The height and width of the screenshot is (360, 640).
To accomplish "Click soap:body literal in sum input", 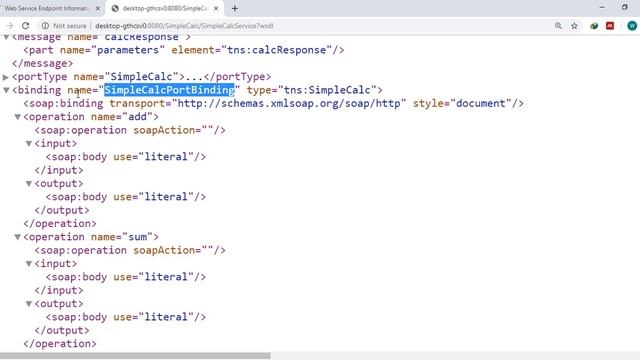I will (126, 277).
